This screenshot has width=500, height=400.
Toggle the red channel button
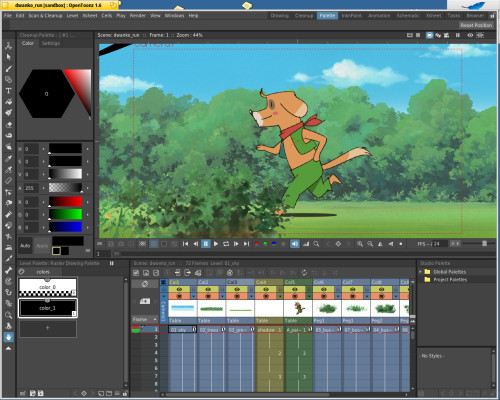click(257, 244)
